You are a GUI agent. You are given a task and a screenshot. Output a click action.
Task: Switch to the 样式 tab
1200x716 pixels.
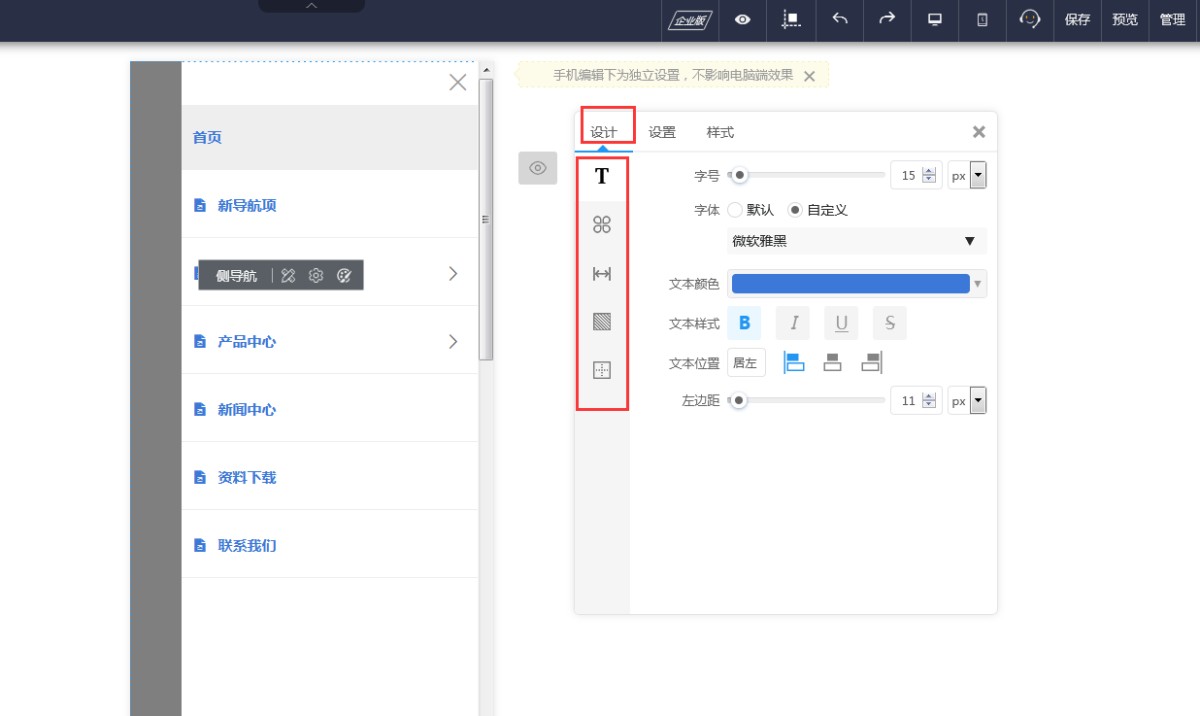[720, 132]
